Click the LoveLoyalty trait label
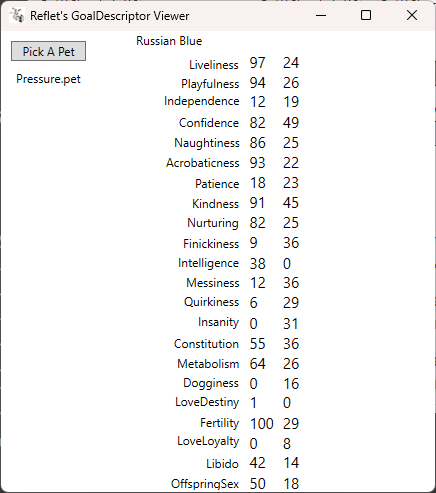Screen dimensions: 436x493 click(208, 441)
